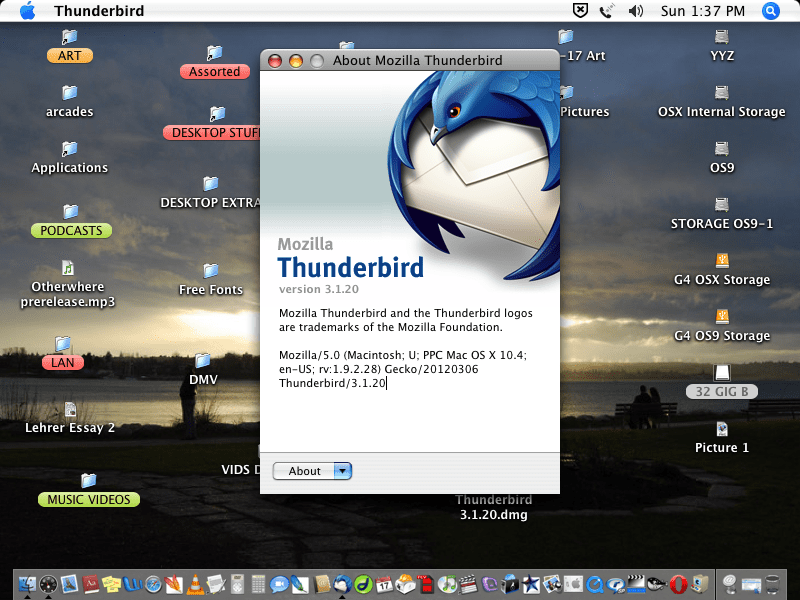Image resolution: width=800 pixels, height=600 pixels.
Task: Launch Opera from the Dock
Action: click(679, 585)
